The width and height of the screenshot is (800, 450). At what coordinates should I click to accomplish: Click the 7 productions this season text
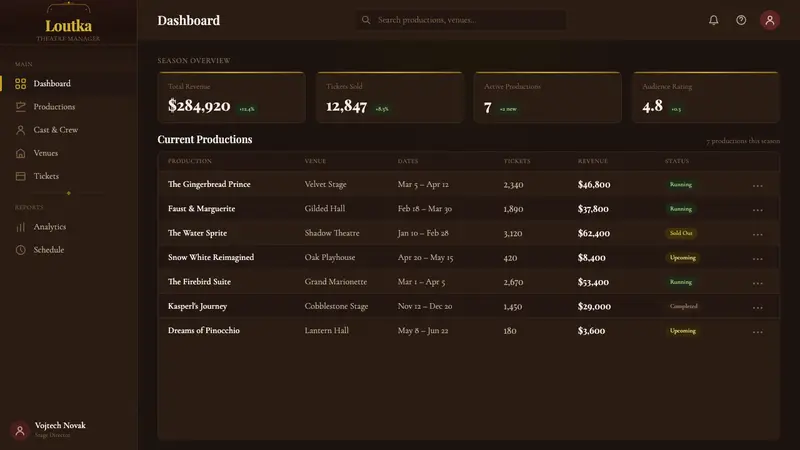tap(743, 141)
